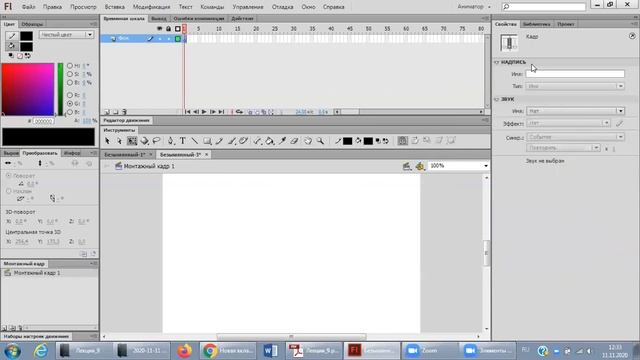Select the Deco tool
This screenshot has height=360, width=640.
[244, 141]
